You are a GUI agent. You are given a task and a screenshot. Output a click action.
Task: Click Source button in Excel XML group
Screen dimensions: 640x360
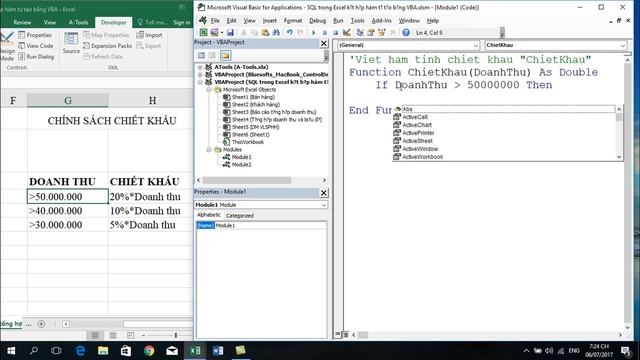[71, 43]
